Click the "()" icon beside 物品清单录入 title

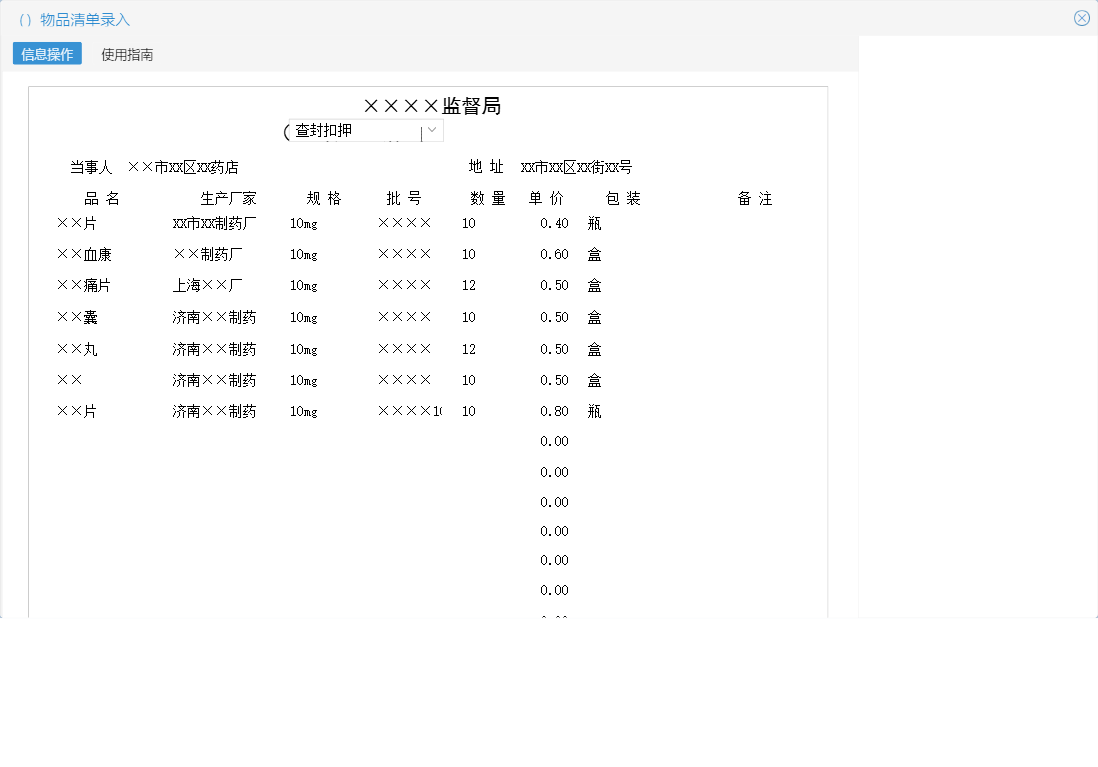[19, 18]
